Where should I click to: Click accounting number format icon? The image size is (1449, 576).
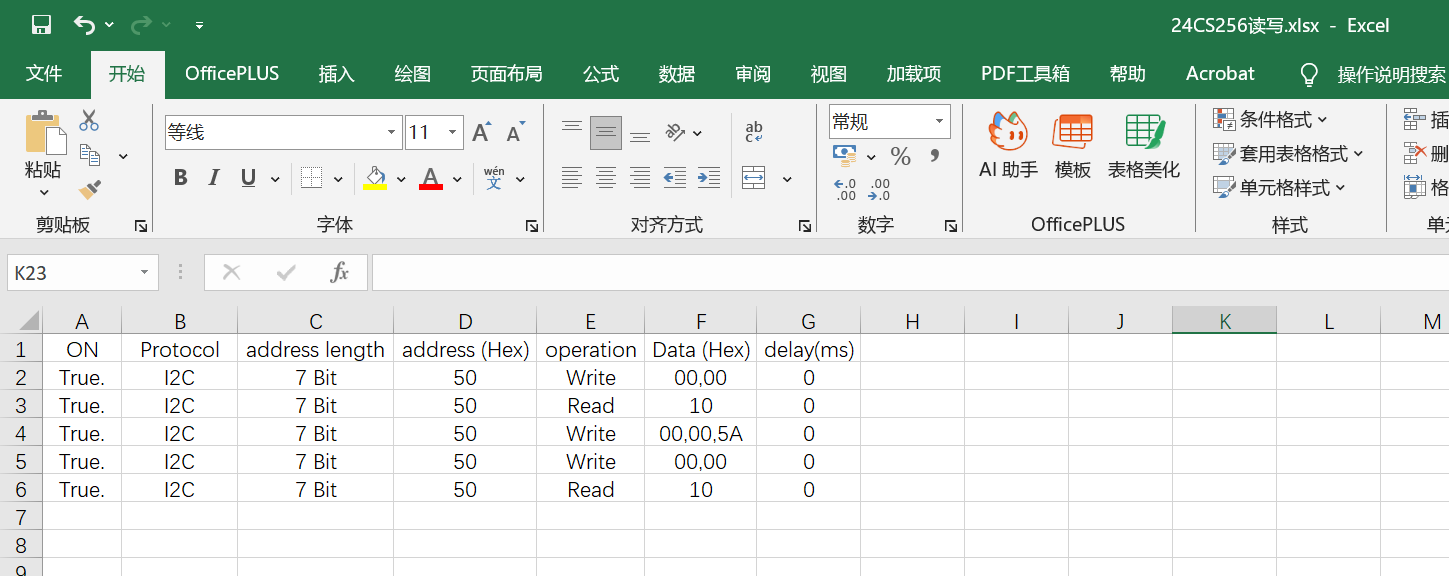(x=845, y=156)
